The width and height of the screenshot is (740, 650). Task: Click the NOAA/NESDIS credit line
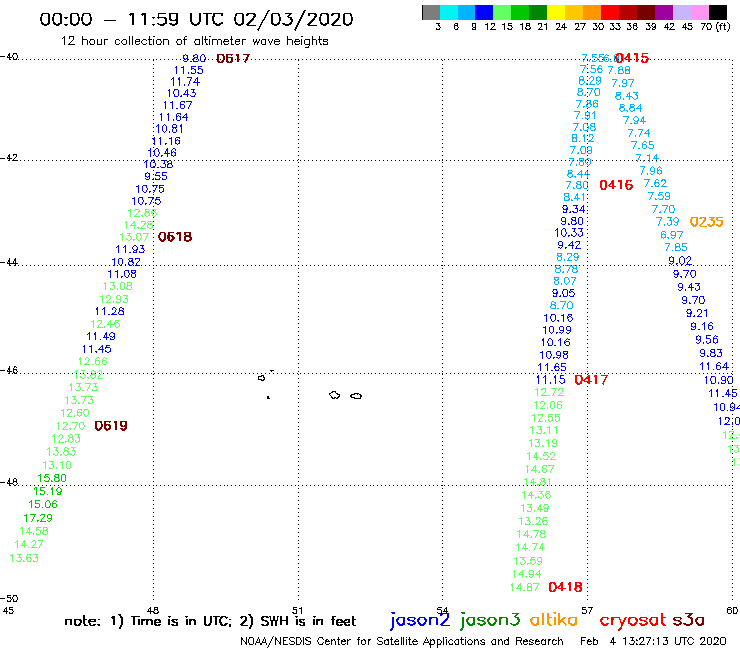point(402,641)
